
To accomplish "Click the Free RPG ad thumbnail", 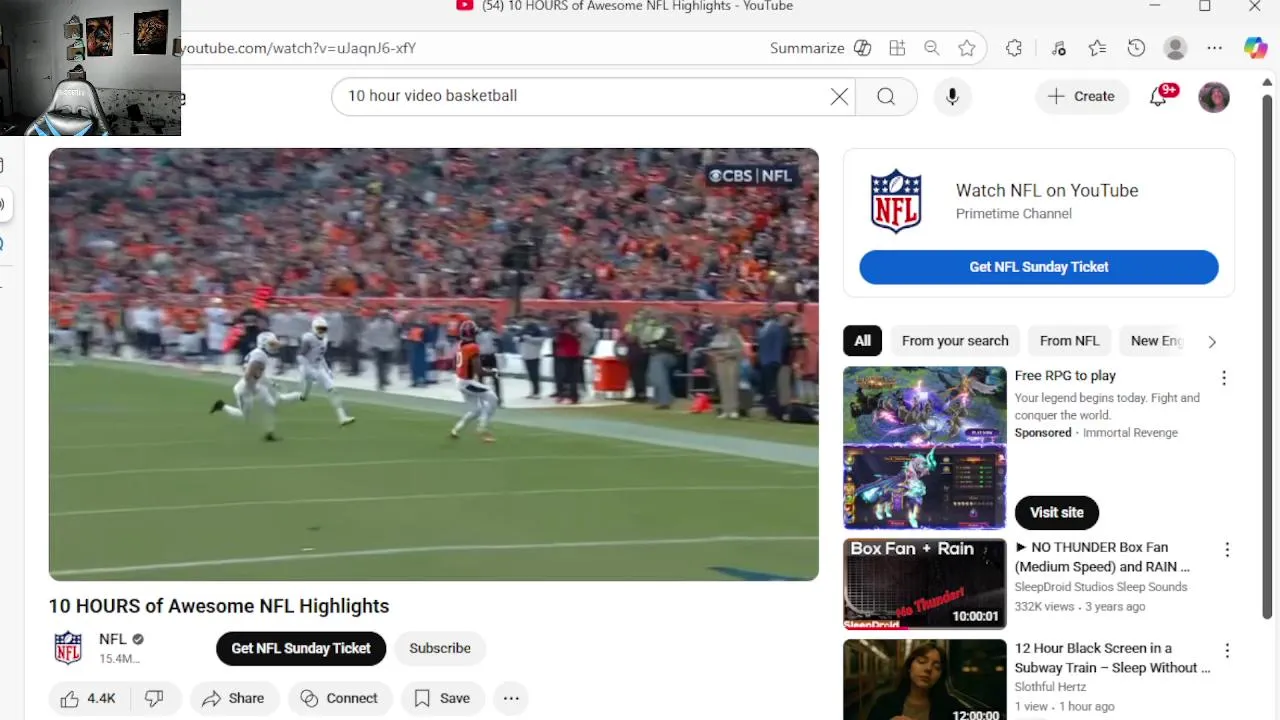I will (925, 448).
